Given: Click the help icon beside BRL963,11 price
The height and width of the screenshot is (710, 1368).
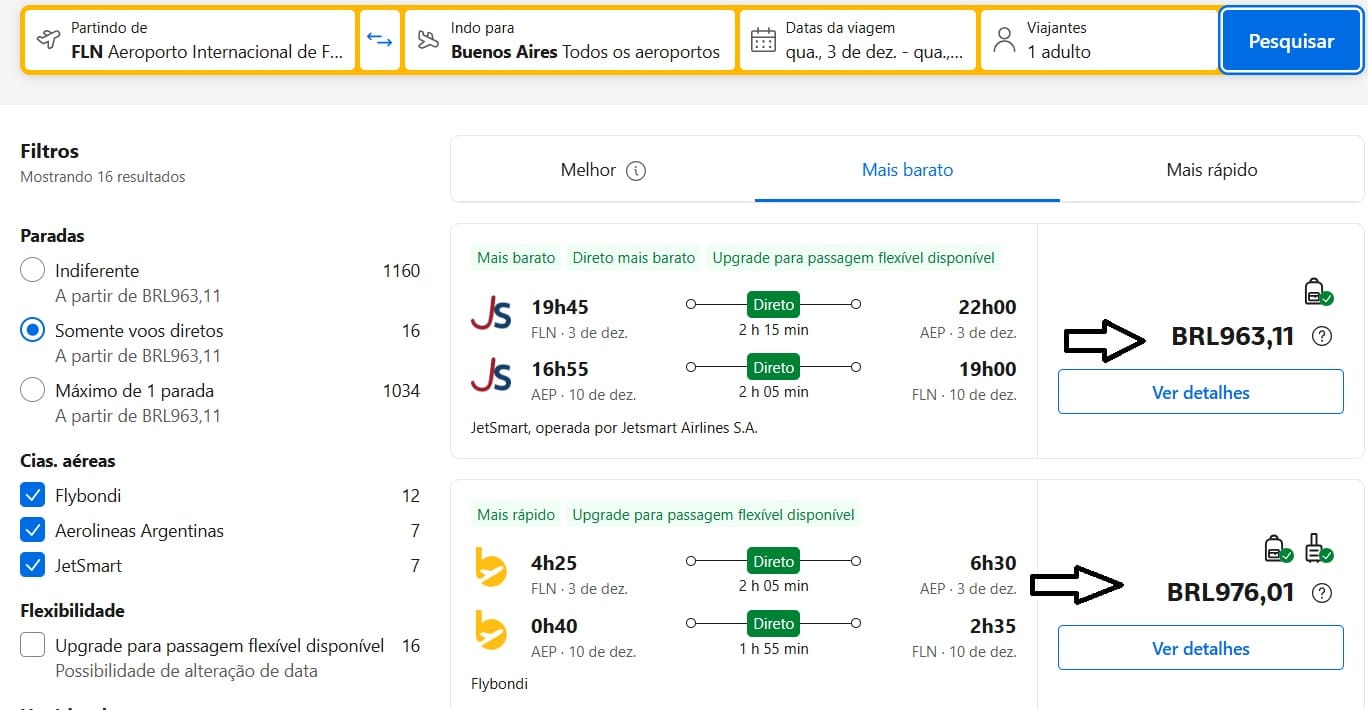Looking at the screenshot, I should point(1321,337).
